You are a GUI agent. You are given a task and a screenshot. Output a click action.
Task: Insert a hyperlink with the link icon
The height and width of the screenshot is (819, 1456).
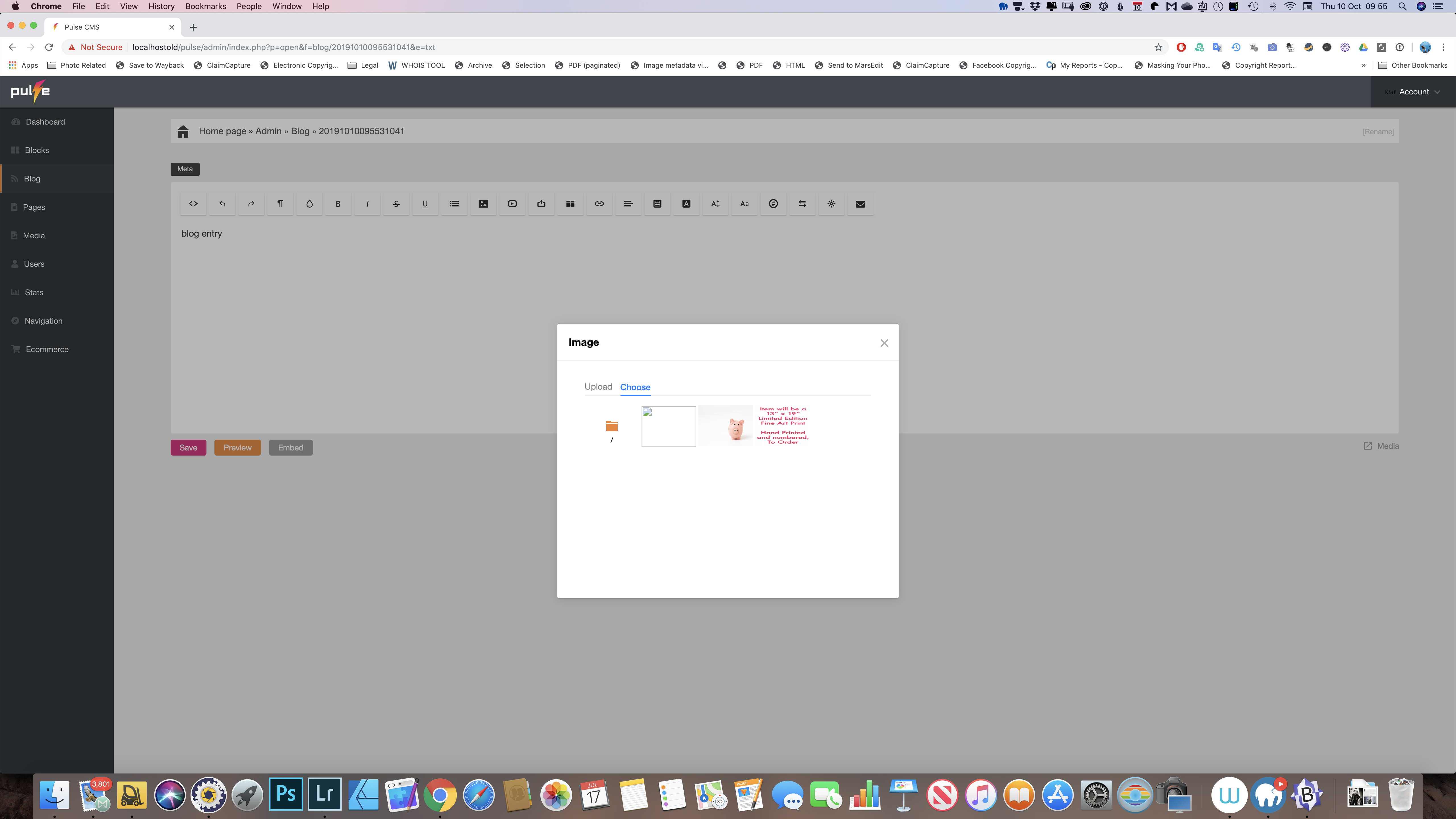(599, 204)
